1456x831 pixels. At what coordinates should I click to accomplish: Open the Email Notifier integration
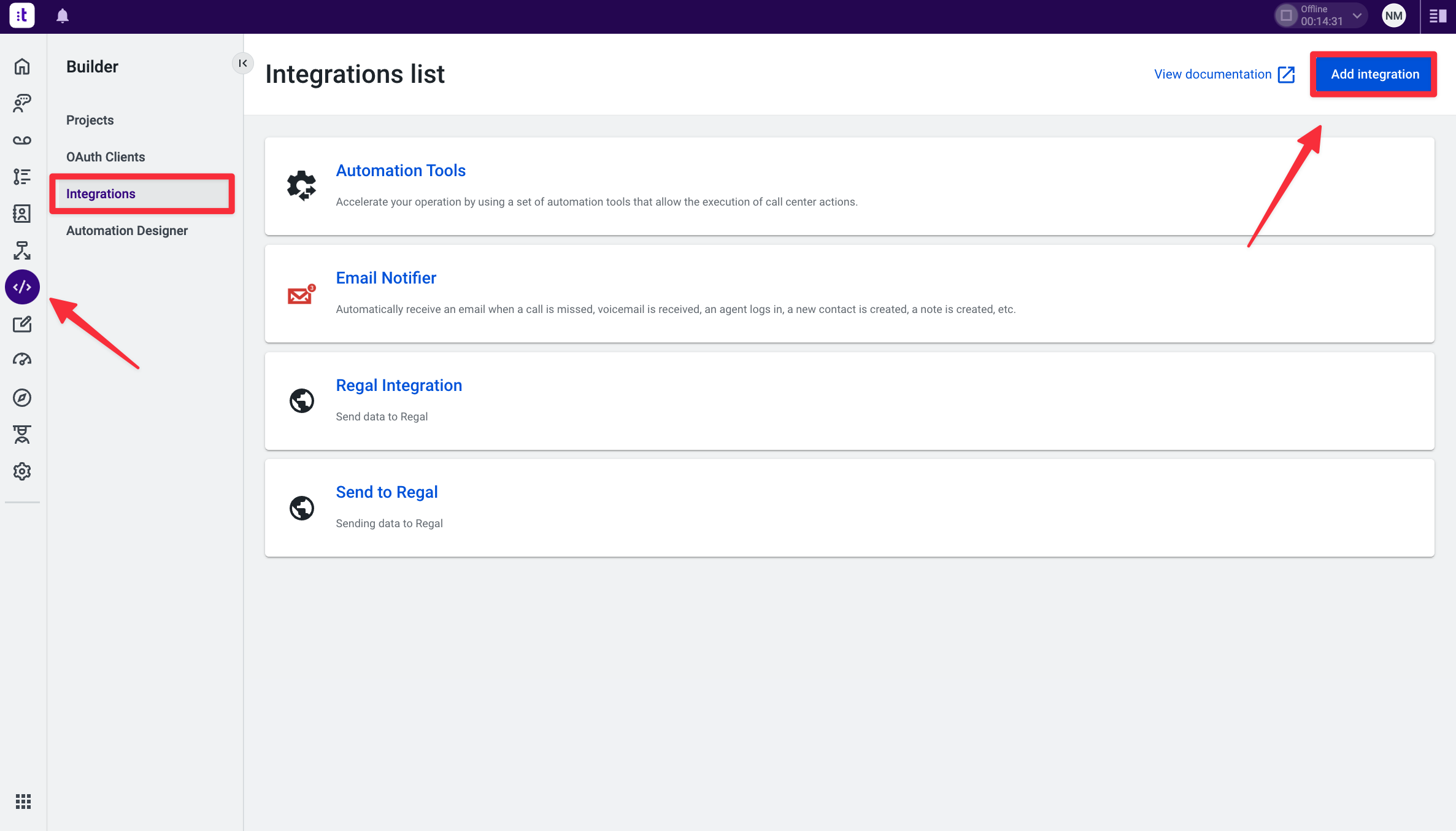point(386,278)
